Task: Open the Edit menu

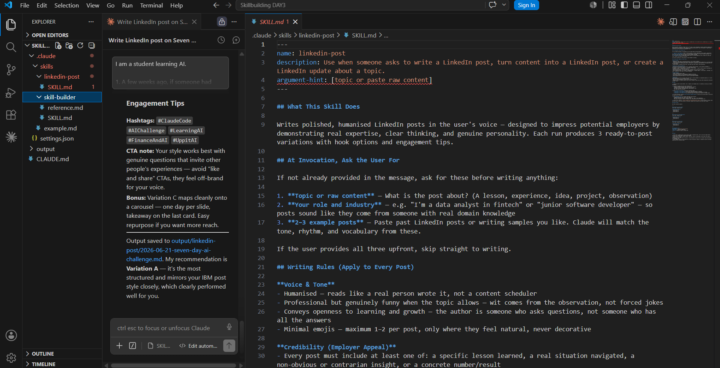Action: [42, 5]
